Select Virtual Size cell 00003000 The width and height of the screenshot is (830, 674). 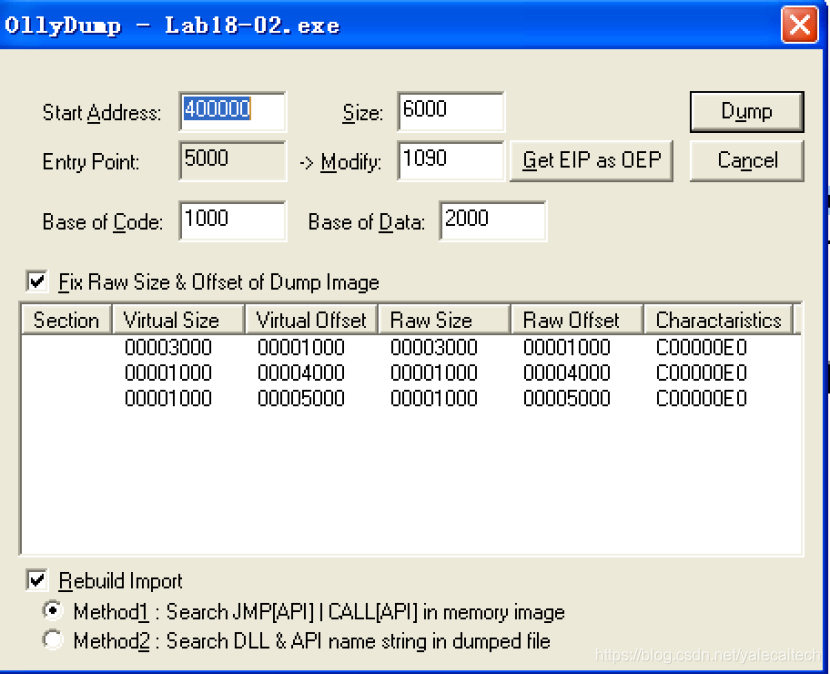(168, 348)
